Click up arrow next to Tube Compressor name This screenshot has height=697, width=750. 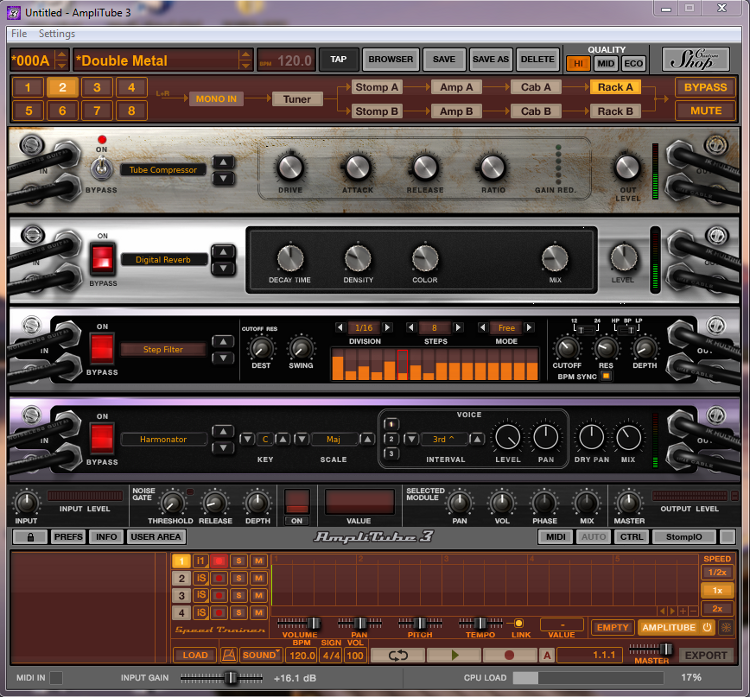(223, 162)
